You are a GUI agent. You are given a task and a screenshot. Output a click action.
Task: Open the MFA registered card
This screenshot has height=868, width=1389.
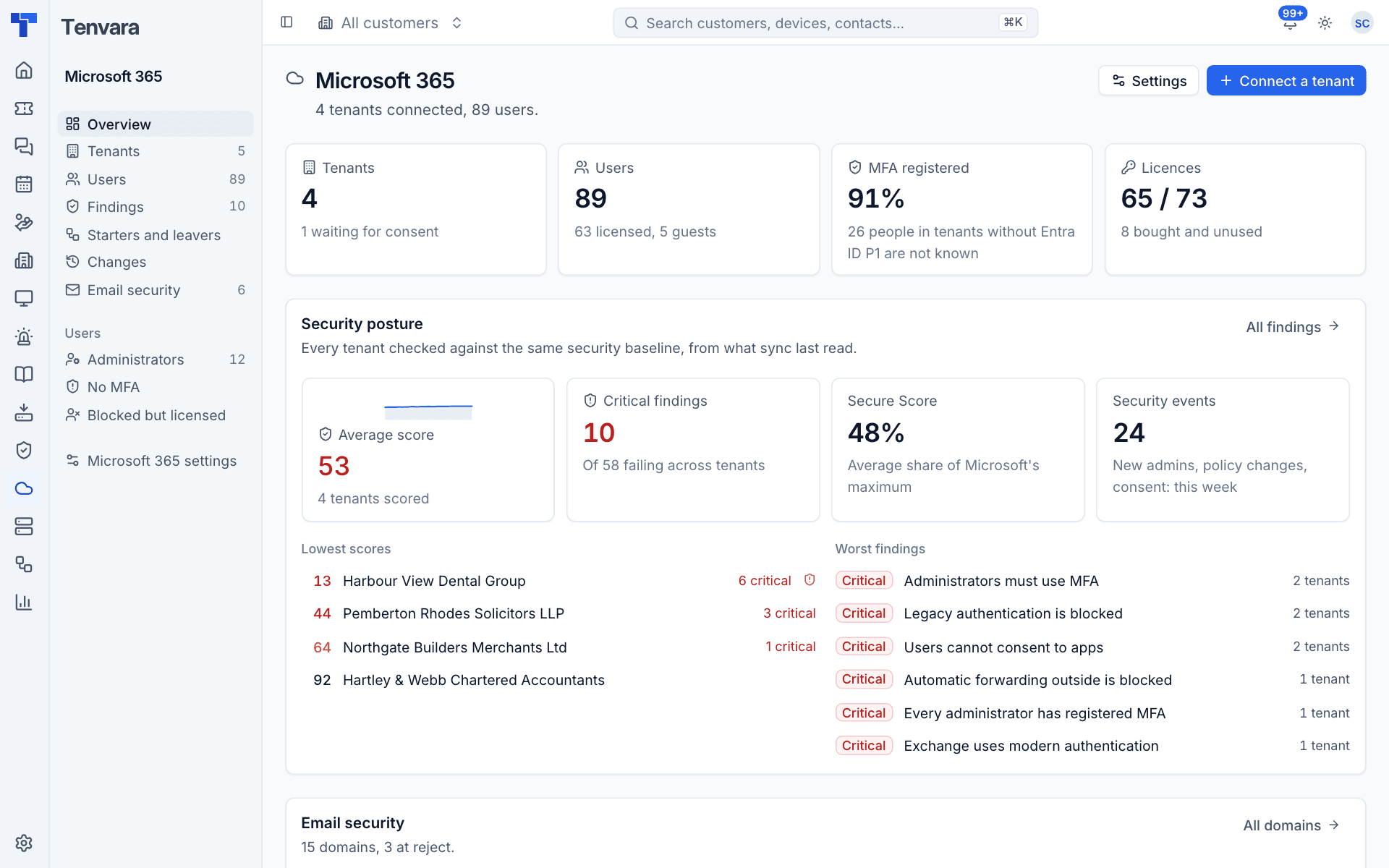click(x=961, y=209)
